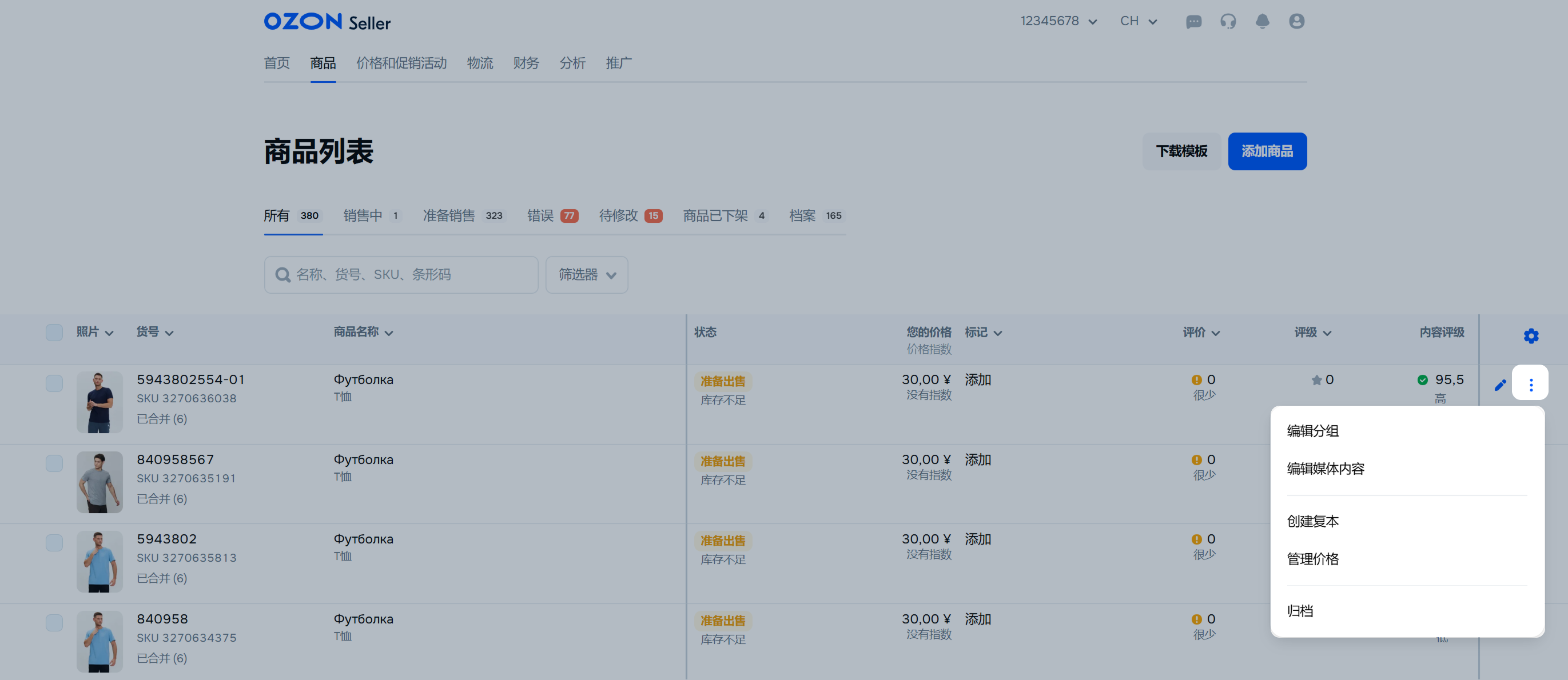This screenshot has height=680, width=1568.
Task: Click the headset support icon
Action: 1228,22
